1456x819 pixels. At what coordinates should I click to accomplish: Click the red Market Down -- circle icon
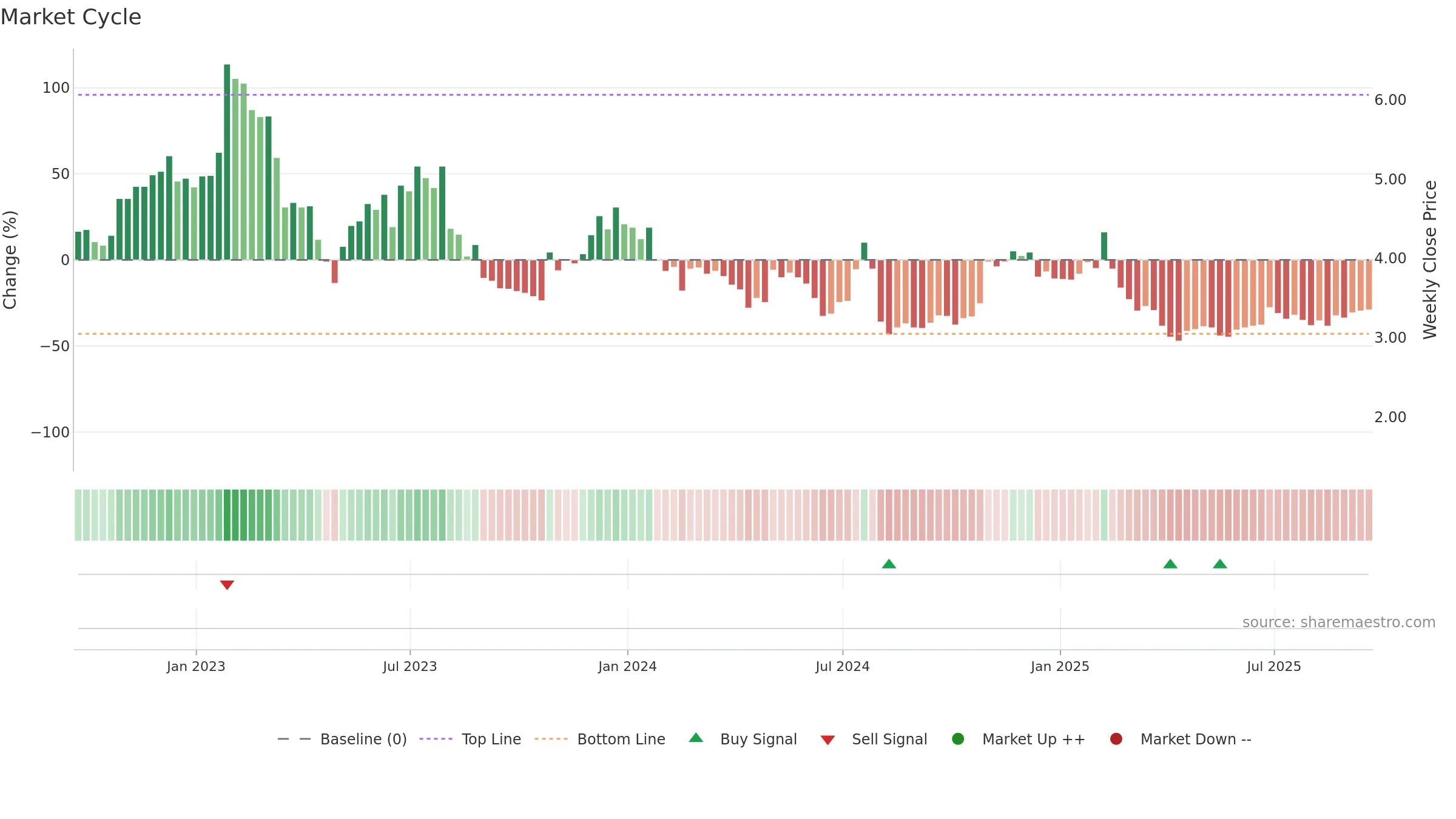pyautogui.click(x=1116, y=739)
